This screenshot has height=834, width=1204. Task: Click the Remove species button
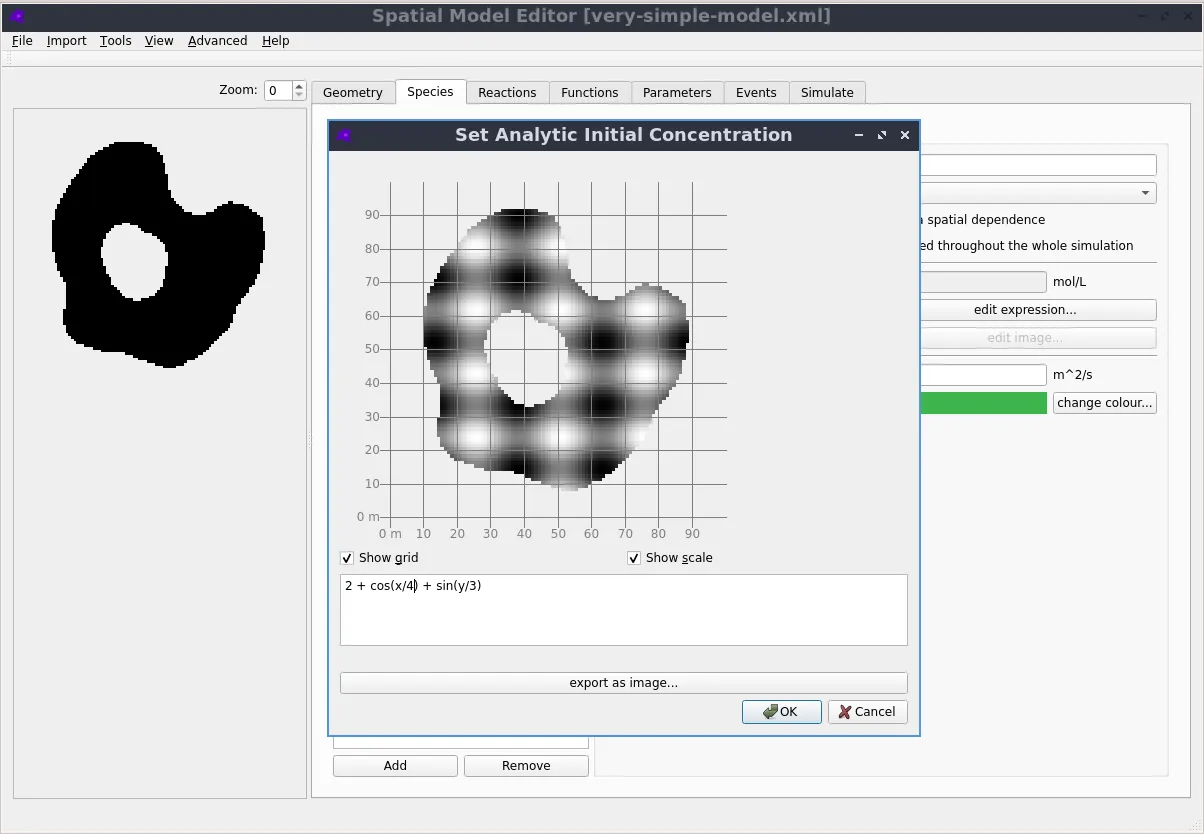[x=526, y=766]
